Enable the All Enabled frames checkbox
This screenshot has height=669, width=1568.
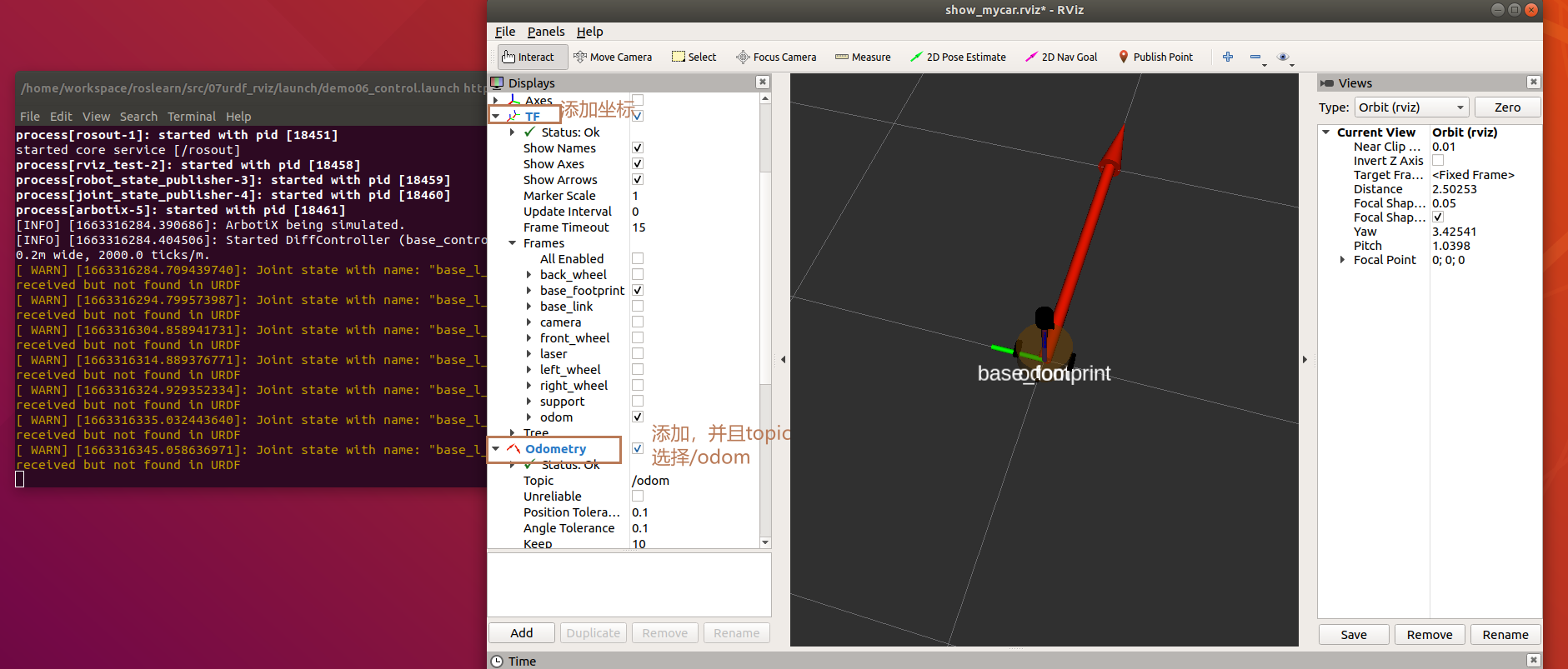click(x=638, y=258)
